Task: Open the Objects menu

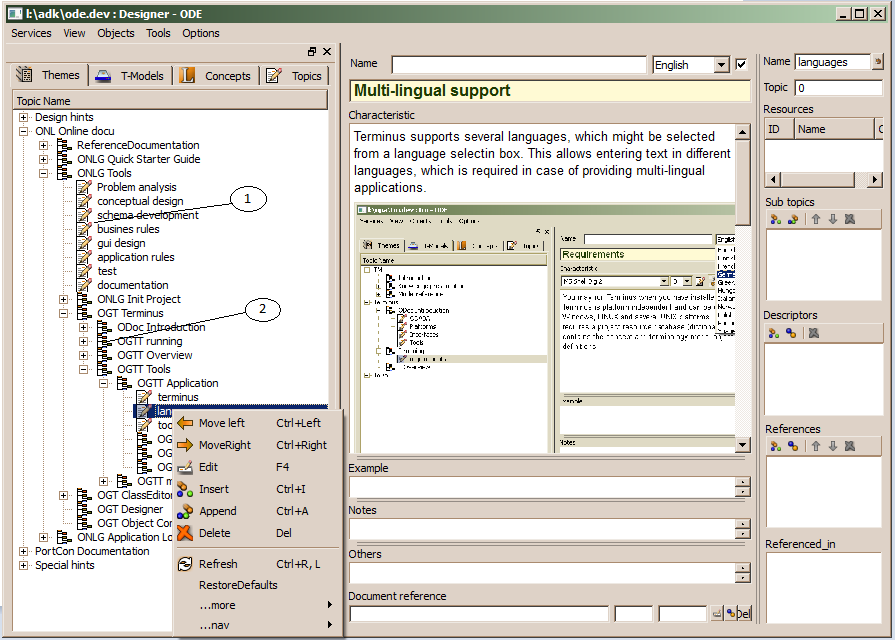Action: point(116,33)
